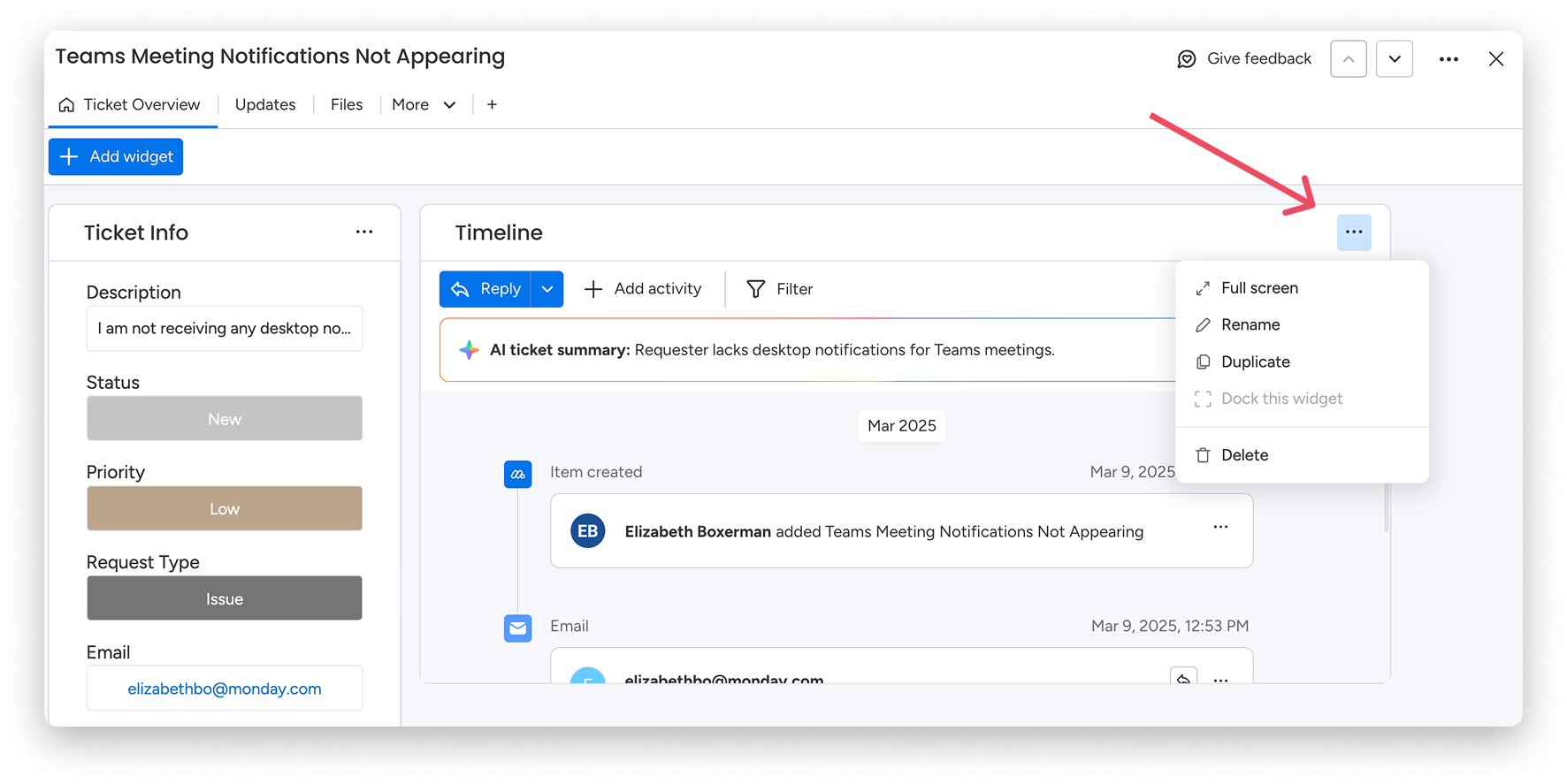1567x784 pixels.
Task: Click the Email envelope timeline icon
Action: 518,628
